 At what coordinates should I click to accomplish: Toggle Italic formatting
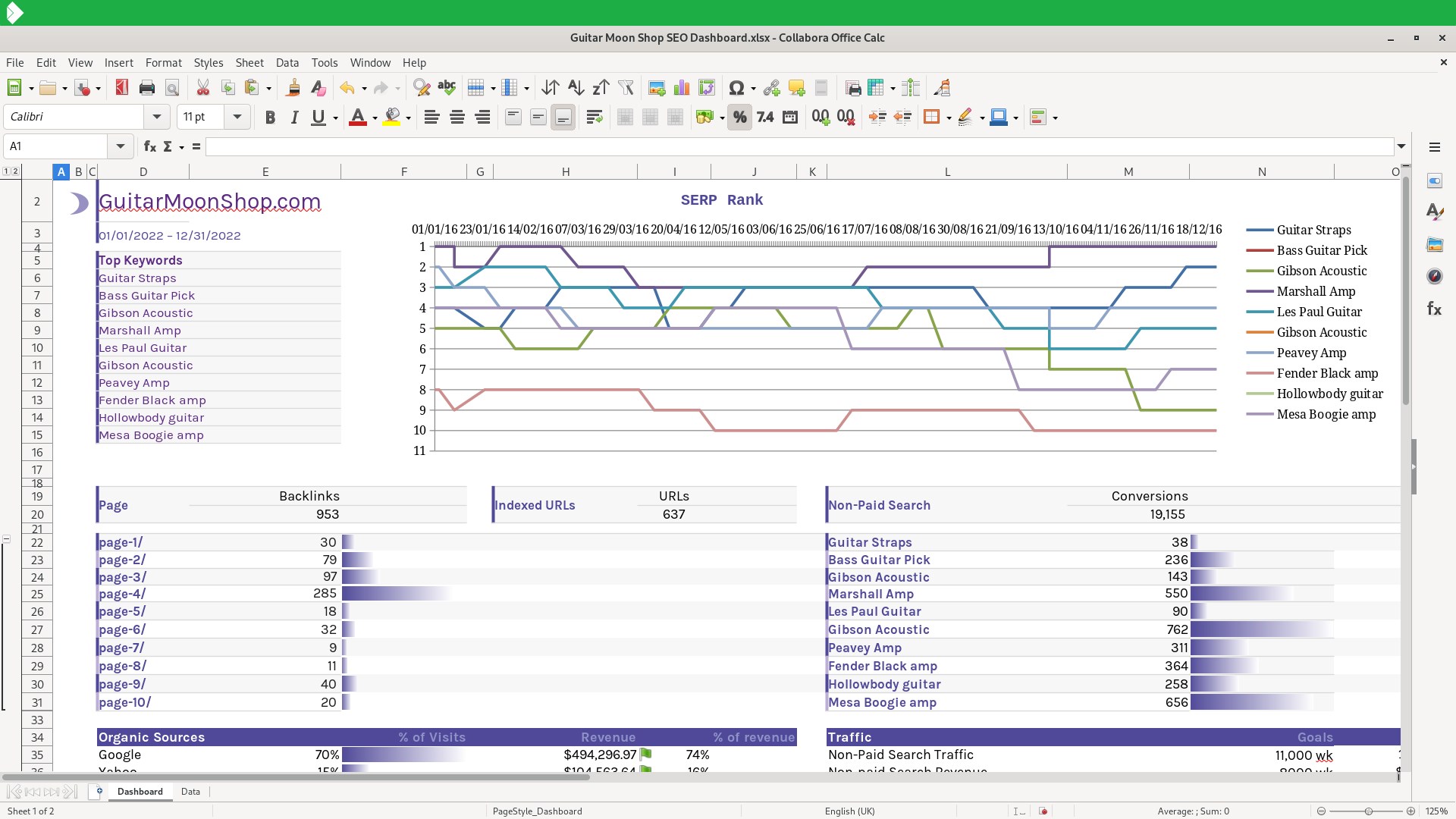pyautogui.click(x=294, y=118)
